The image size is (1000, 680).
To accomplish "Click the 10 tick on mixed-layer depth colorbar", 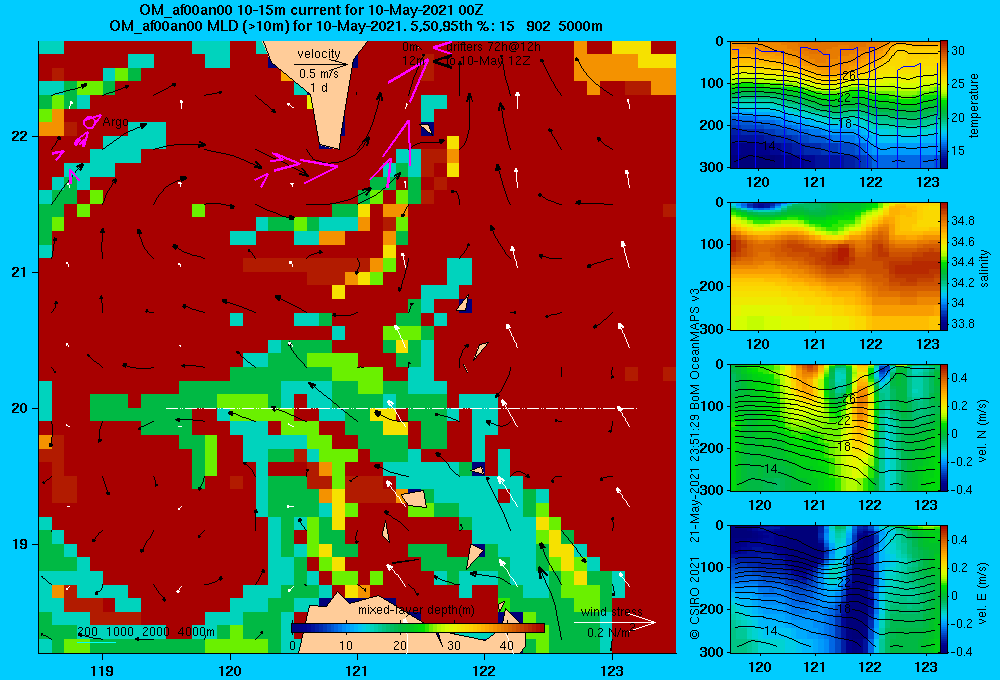I will (346, 646).
